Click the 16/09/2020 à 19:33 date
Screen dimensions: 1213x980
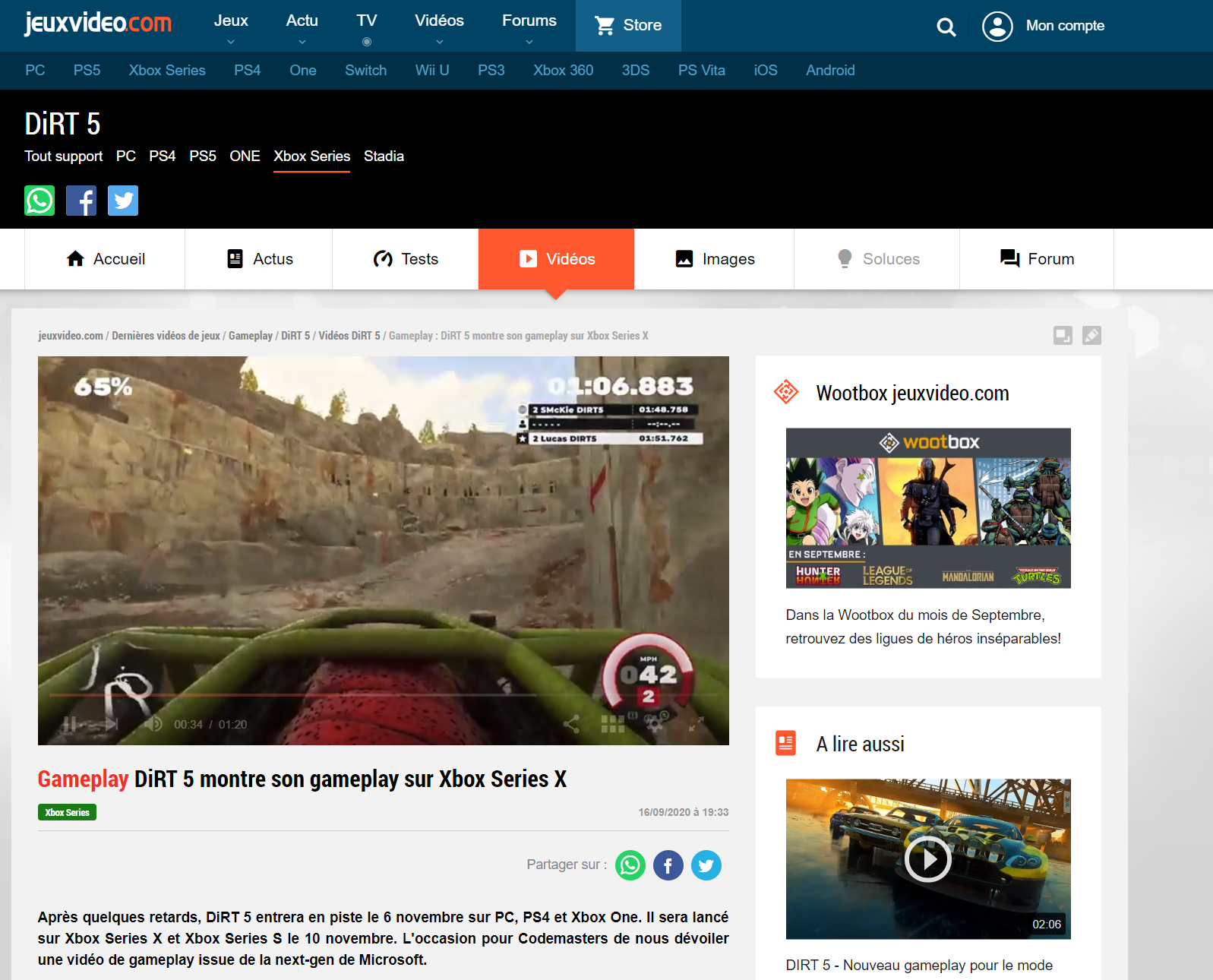tap(683, 812)
